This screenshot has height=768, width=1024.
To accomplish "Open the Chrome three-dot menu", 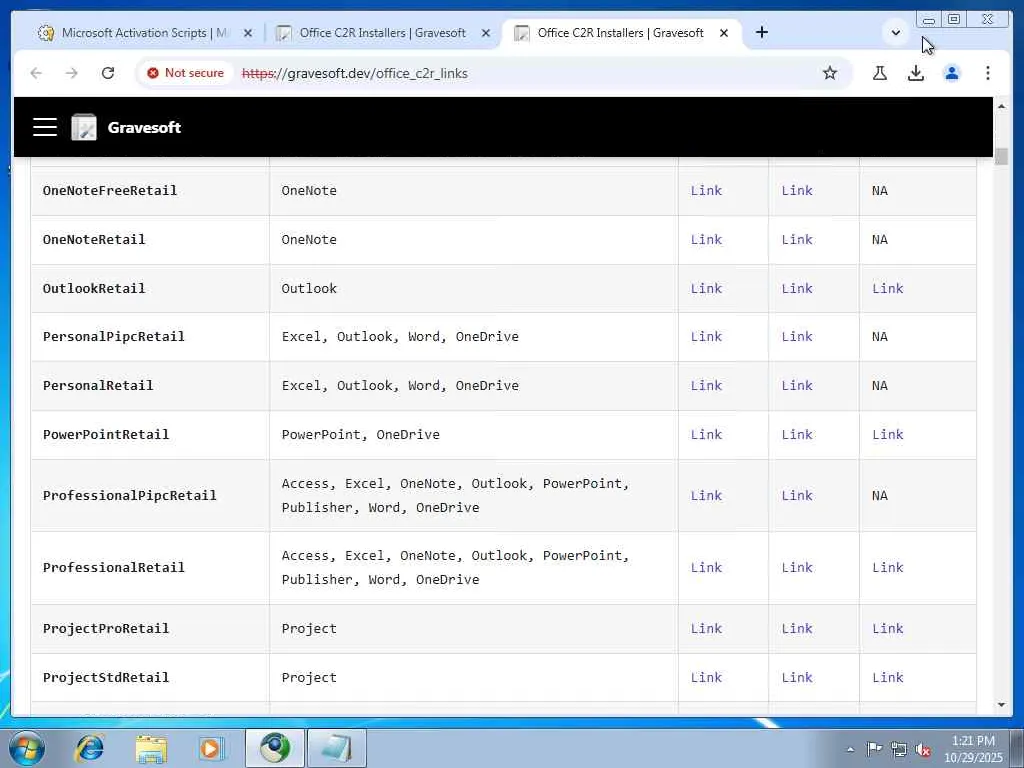I will tap(987, 73).
